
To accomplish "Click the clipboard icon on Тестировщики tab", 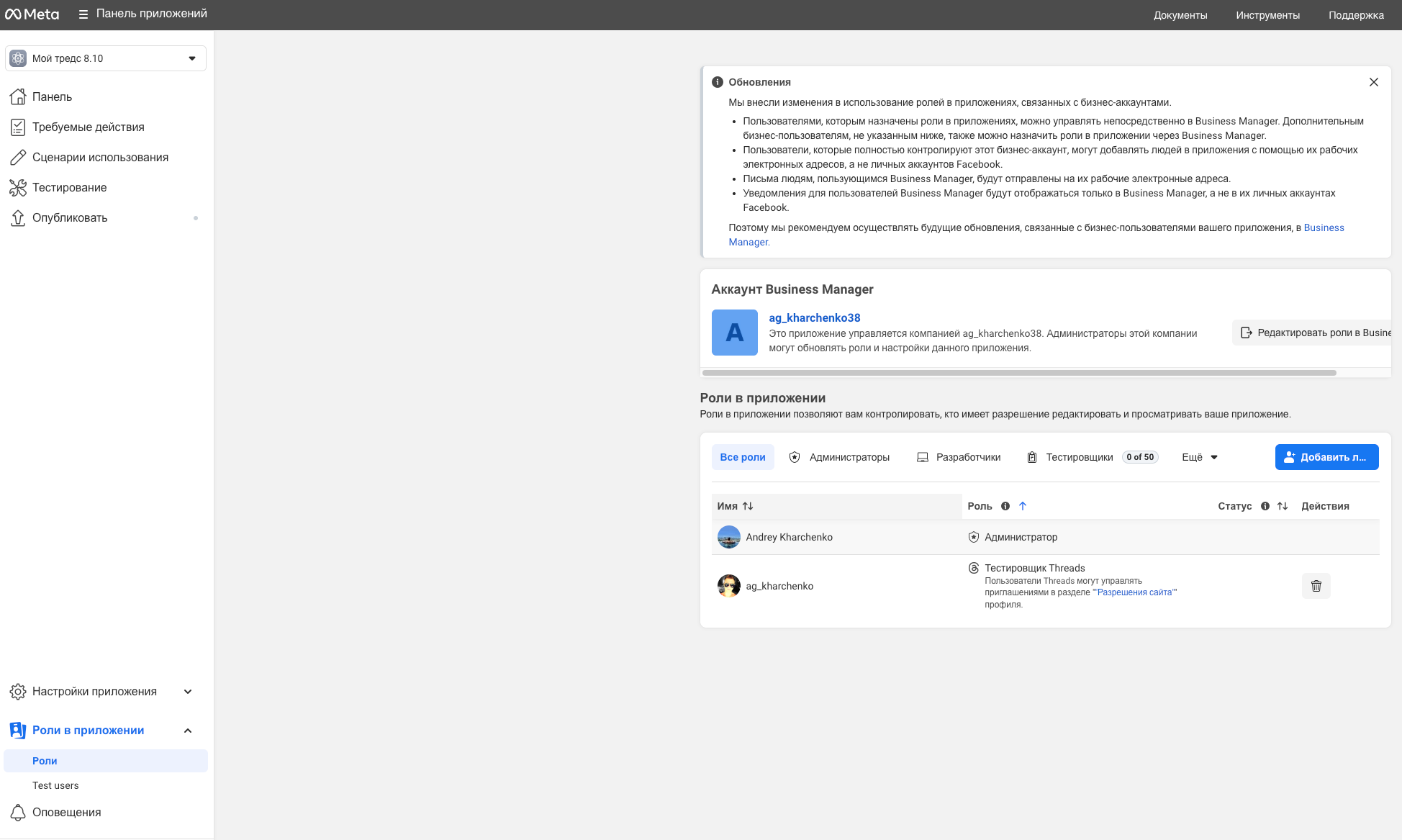I will click(1031, 457).
